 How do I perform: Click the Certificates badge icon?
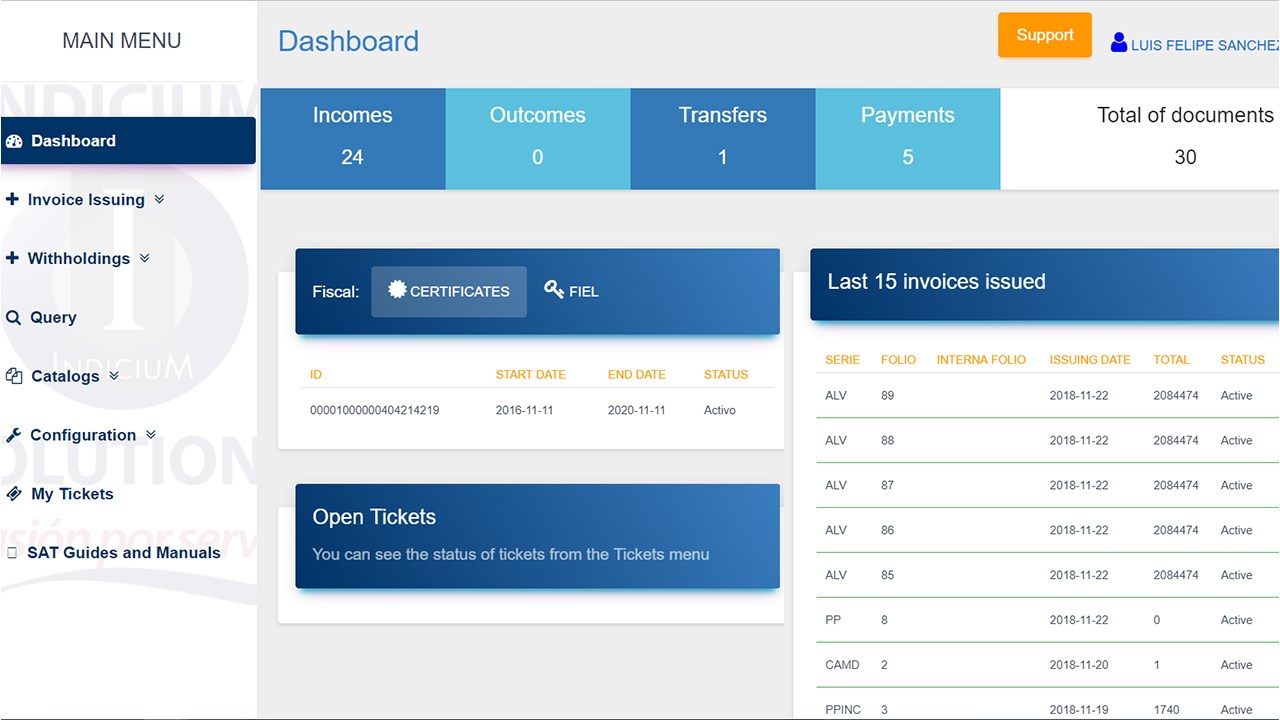tap(397, 290)
